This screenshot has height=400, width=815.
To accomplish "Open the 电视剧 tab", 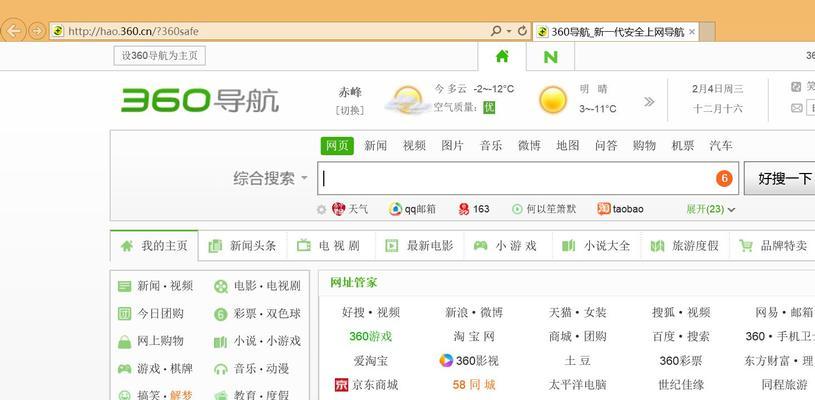I will (x=331, y=246).
